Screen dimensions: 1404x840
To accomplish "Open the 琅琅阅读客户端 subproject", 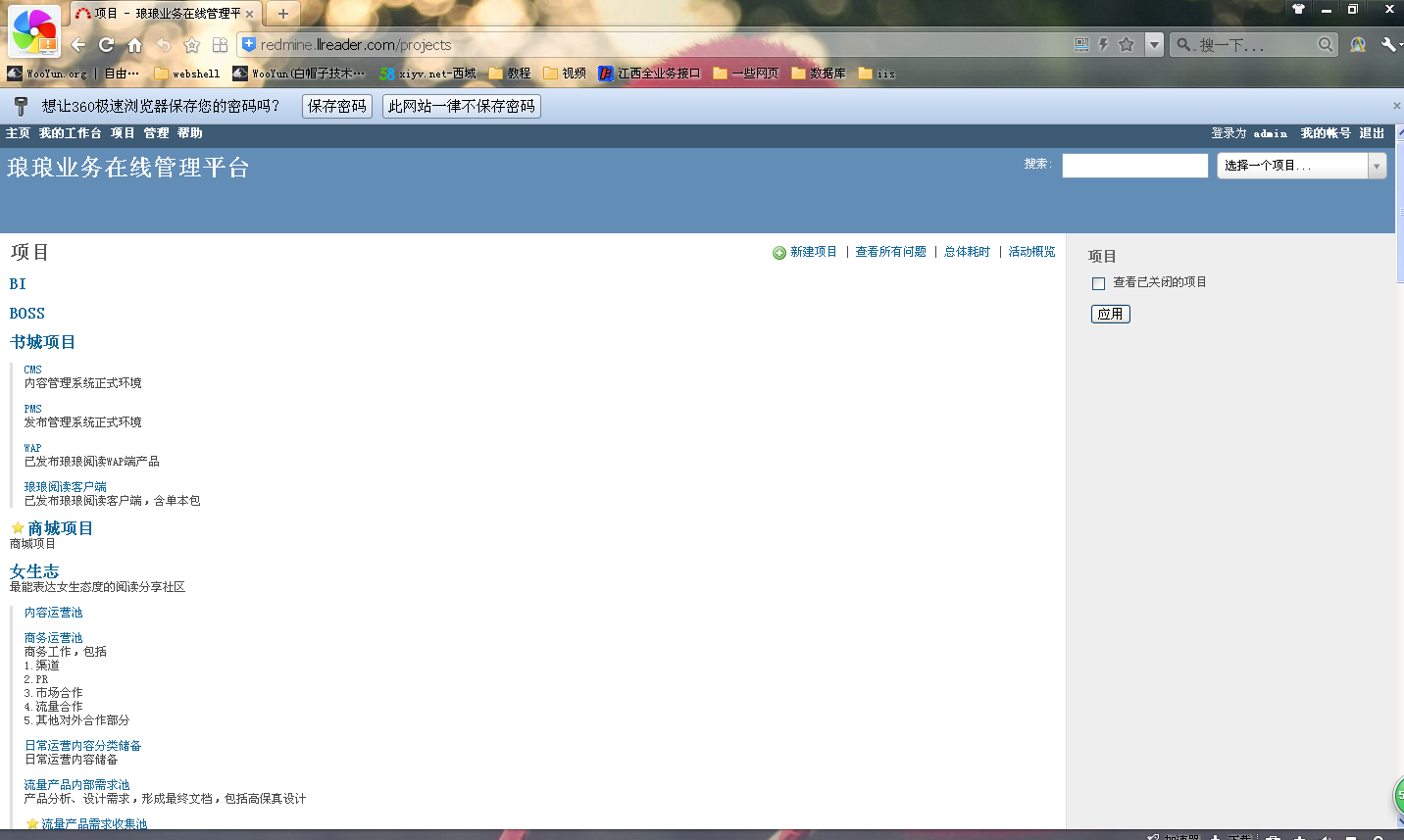I will coord(66,486).
